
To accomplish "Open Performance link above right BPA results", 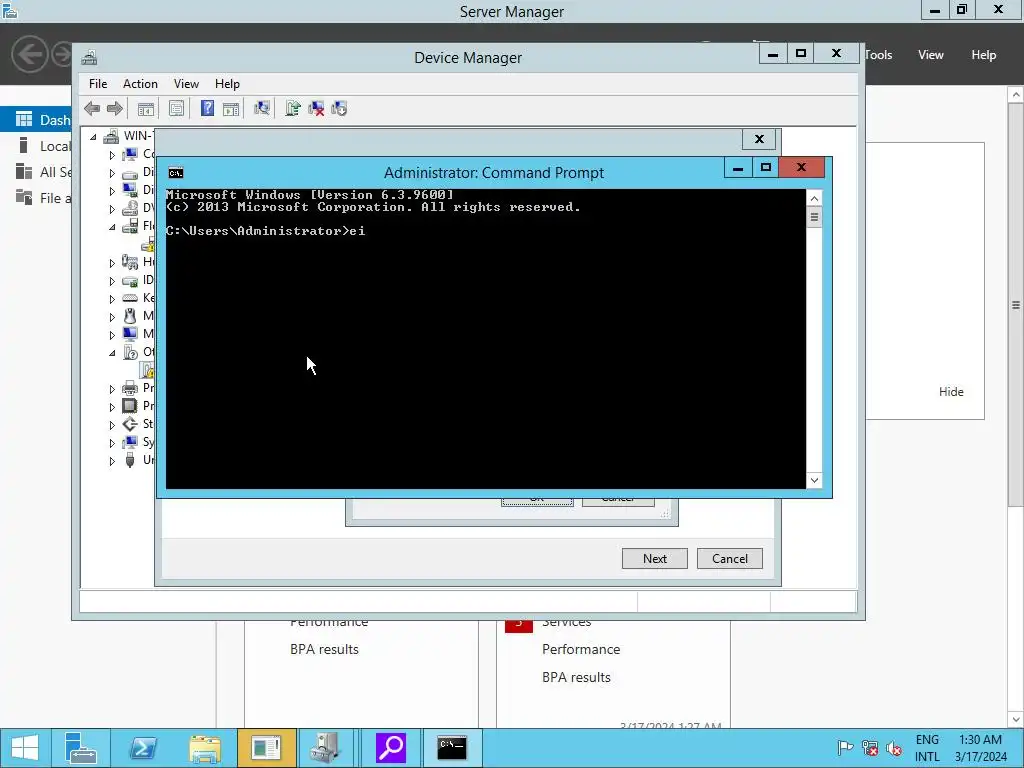I will (x=581, y=649).
